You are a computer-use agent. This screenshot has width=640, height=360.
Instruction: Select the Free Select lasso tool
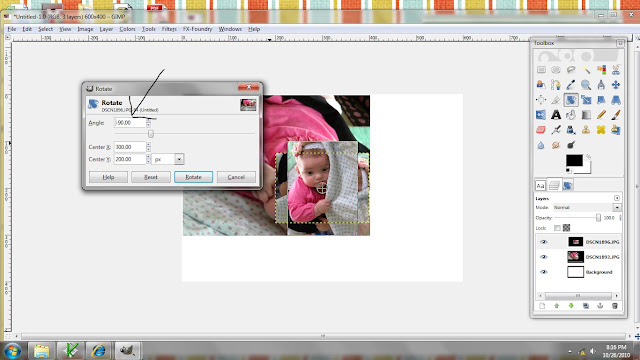pos(571,70)
